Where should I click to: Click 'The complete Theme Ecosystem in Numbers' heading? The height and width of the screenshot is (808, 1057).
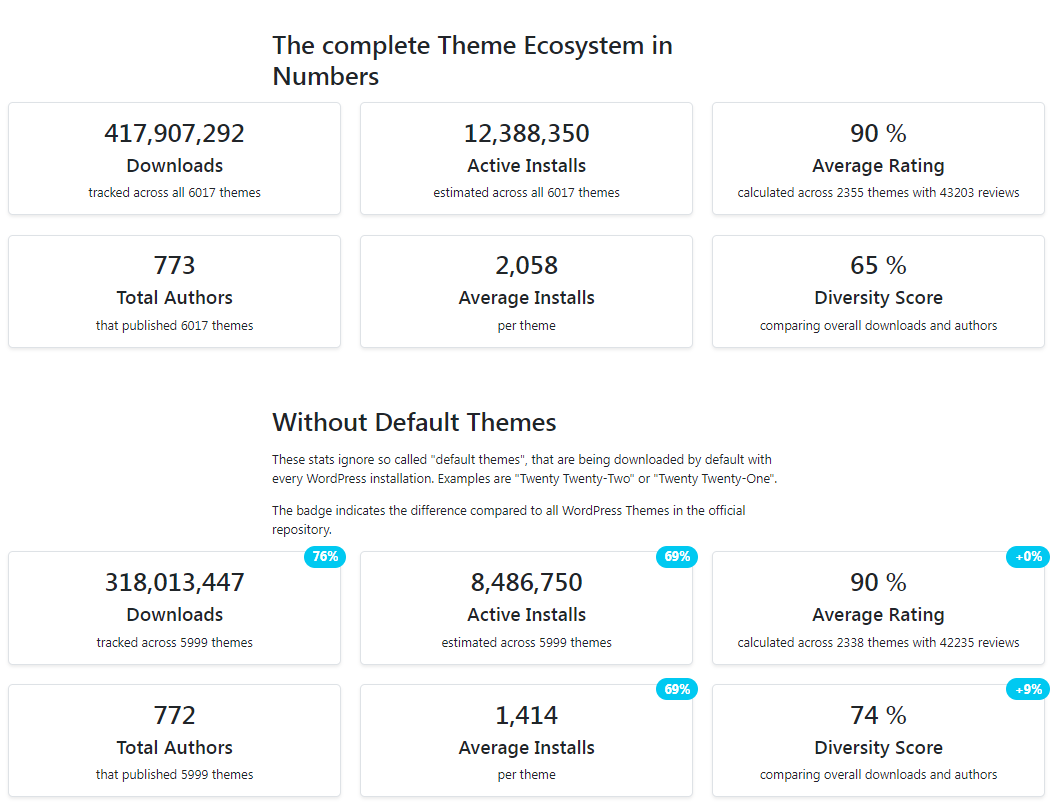pyautogui.click(x=472, y=60)
